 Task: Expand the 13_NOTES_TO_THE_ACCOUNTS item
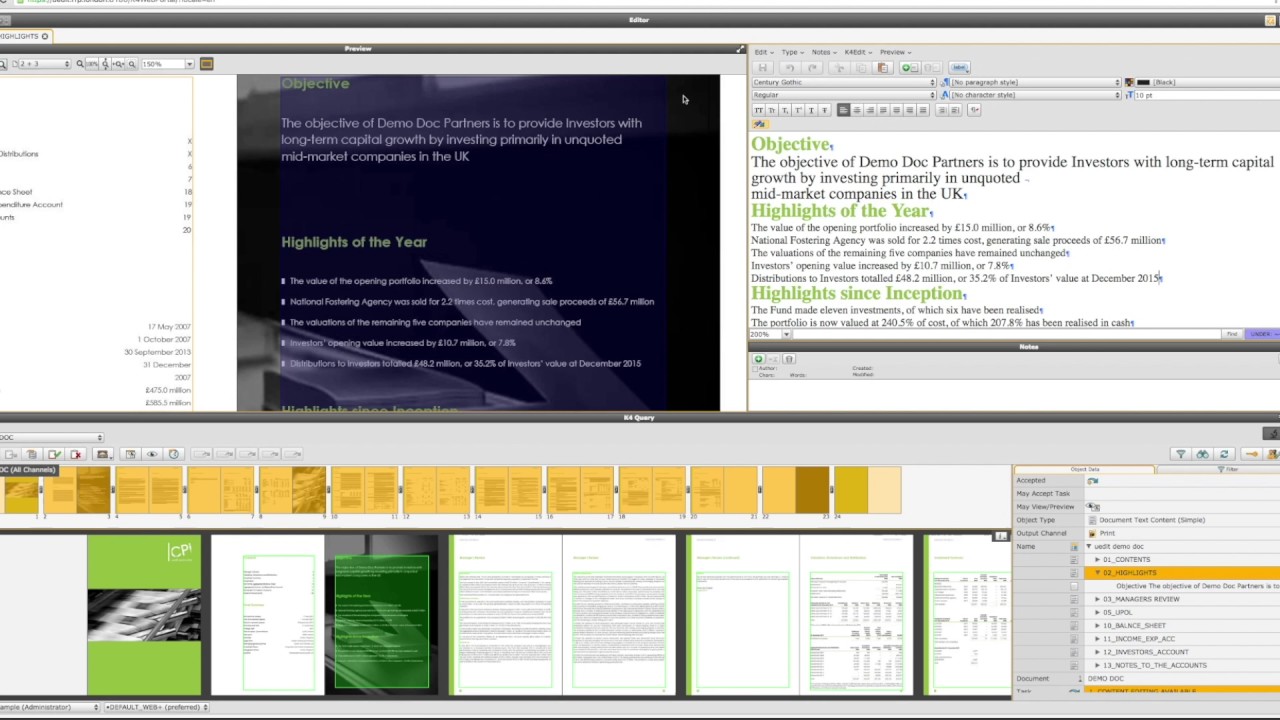[1098, 665]
